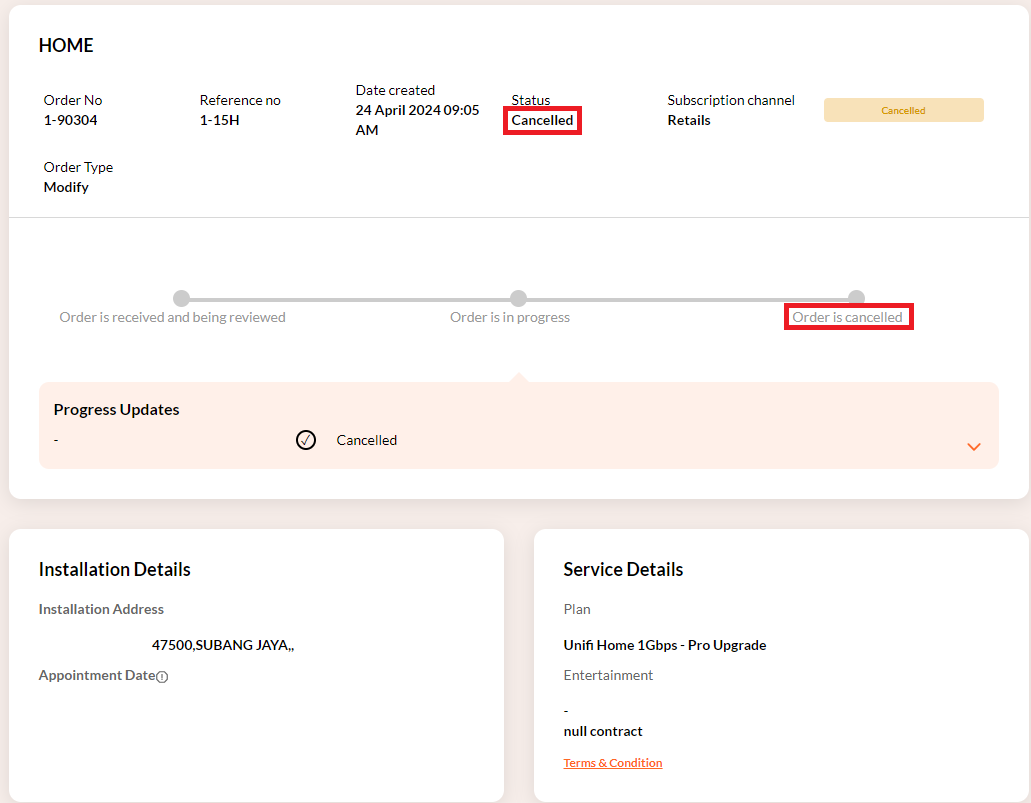Click the Unifi Home 1Gbps - Pro Upgrade plan
This screenshot has height=803, width=1031.
coord(664,645)
